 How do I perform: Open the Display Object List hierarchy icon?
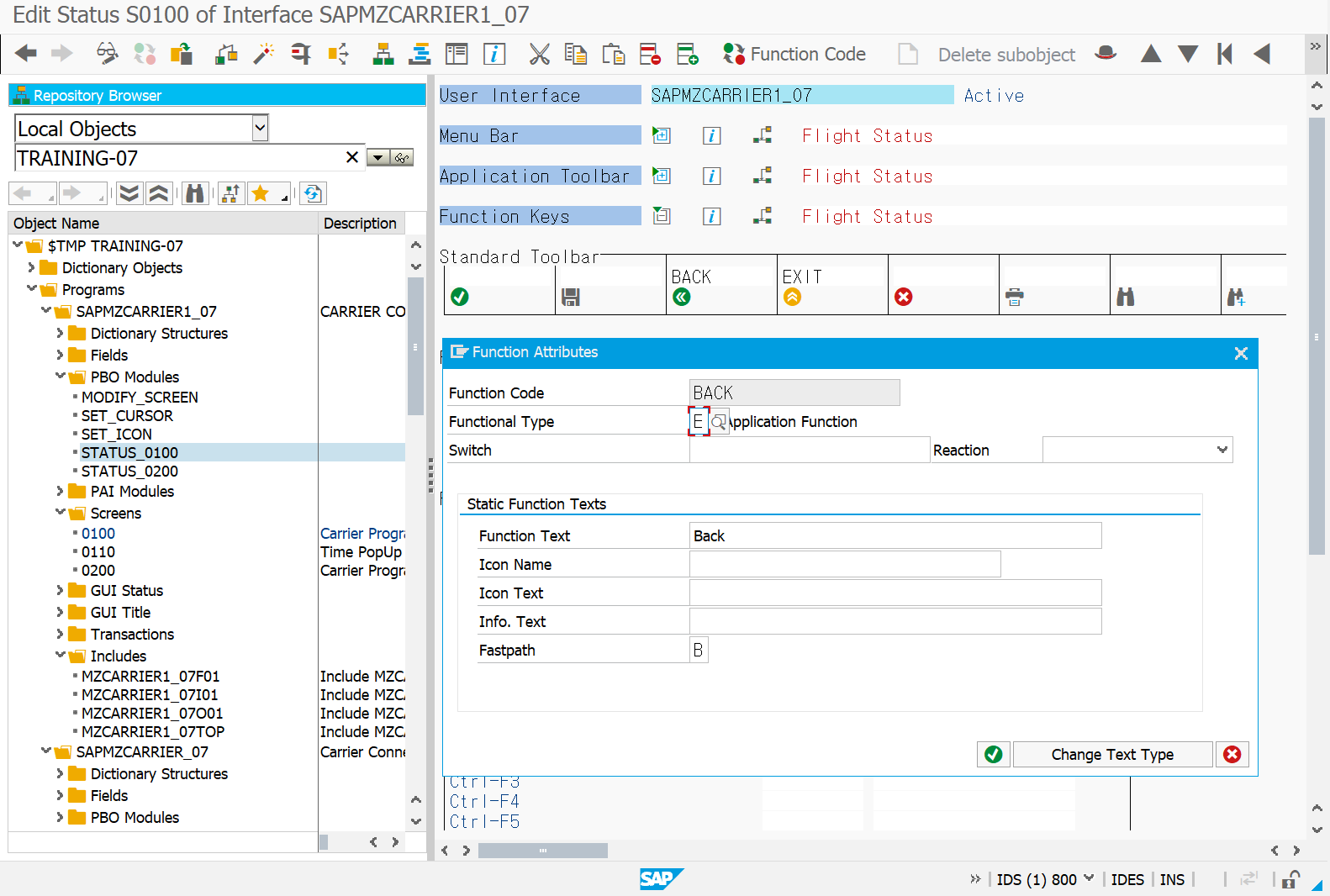pos(383,54)
